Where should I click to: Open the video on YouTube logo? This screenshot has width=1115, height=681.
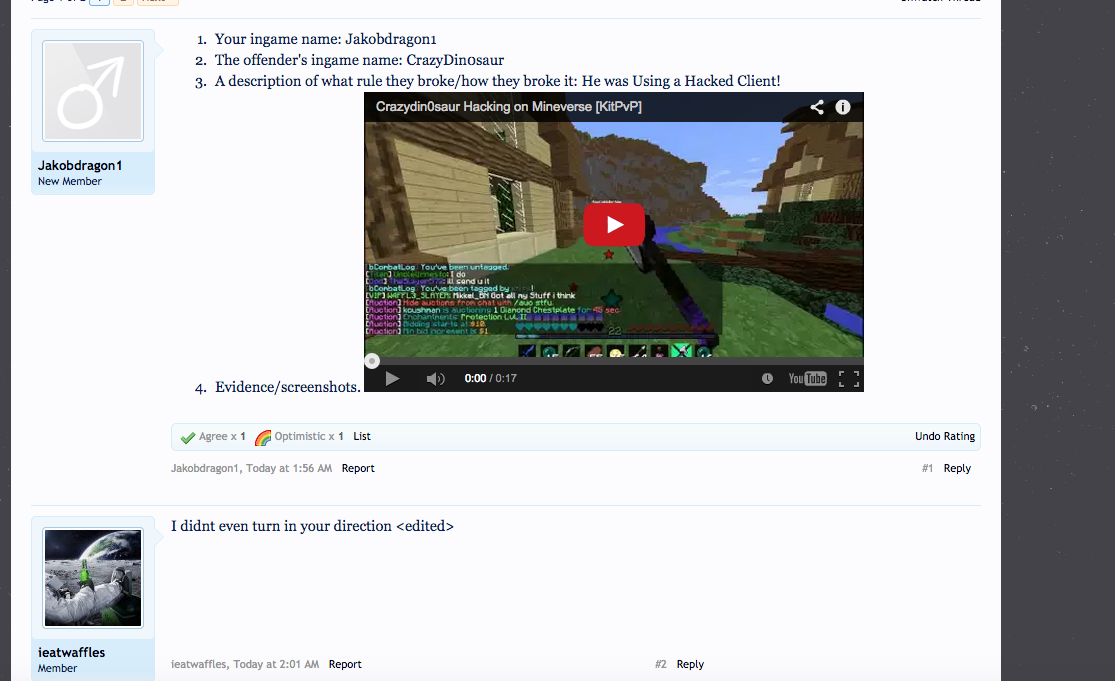[x=807, y=378]
